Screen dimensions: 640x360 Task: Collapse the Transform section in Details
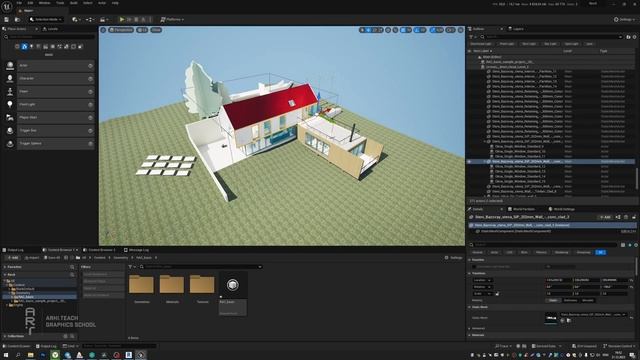[469, 273]
